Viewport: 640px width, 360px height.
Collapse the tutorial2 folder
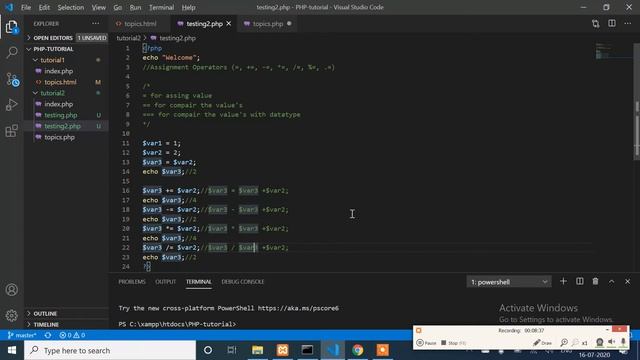67,93
